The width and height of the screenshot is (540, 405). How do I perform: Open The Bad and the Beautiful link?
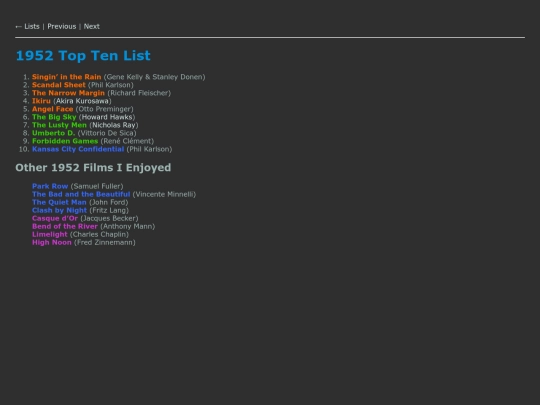click(81, 194)
